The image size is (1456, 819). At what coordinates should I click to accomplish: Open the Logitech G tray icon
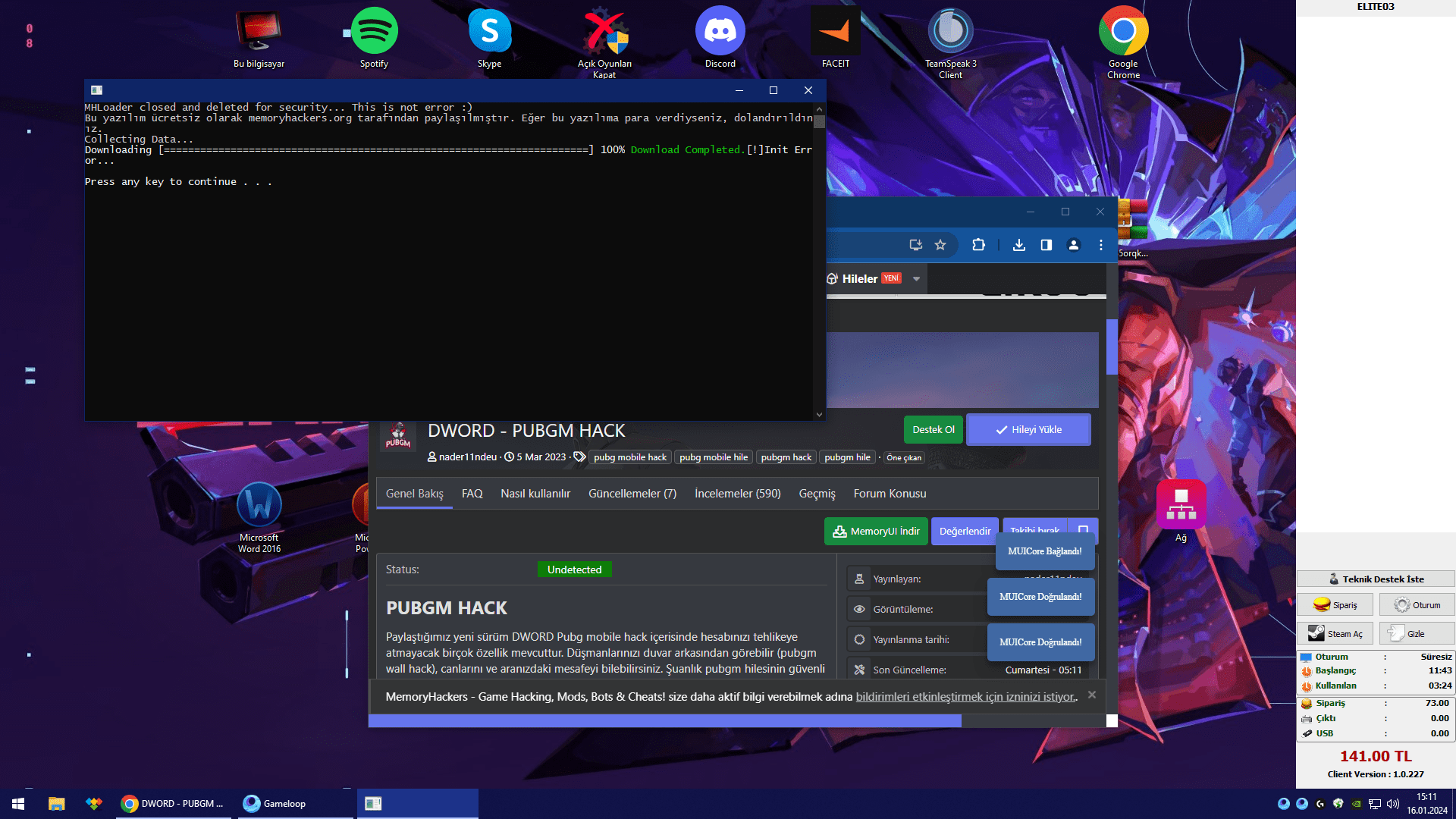[1320, 804]
